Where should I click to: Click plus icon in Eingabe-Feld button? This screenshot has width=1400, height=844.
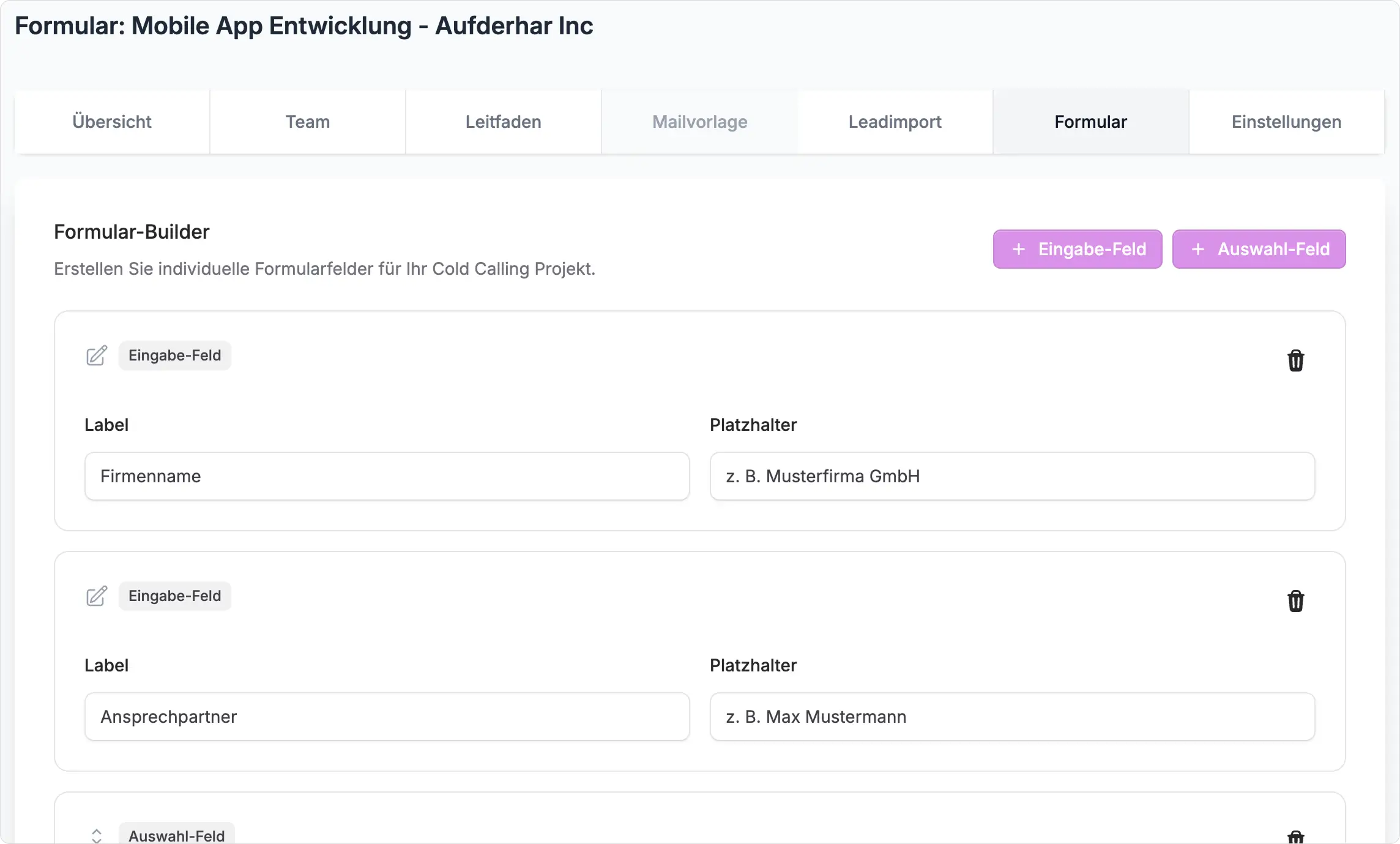tap(1018, 249)
